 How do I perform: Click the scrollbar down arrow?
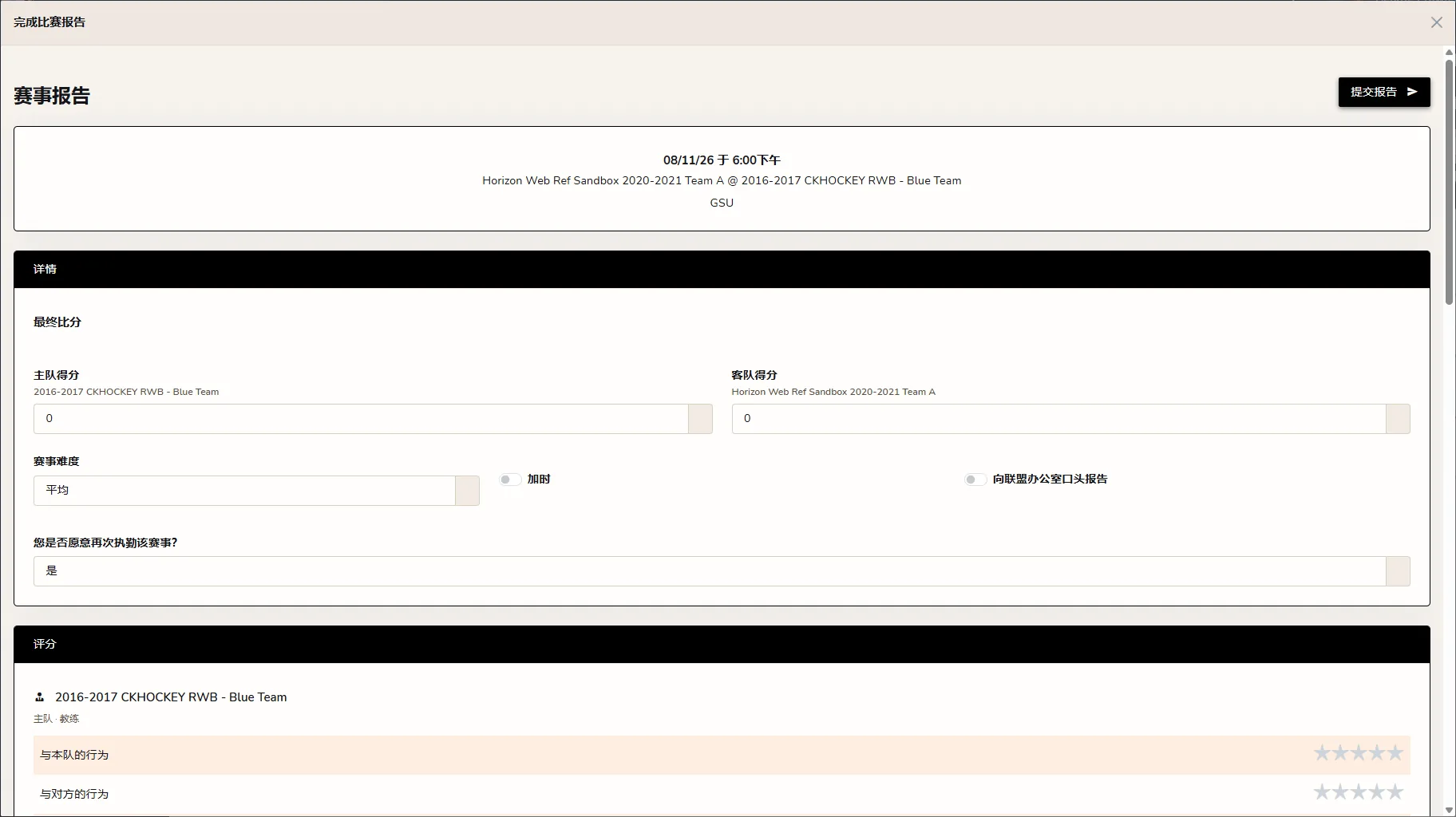[x=1449, y=810]
